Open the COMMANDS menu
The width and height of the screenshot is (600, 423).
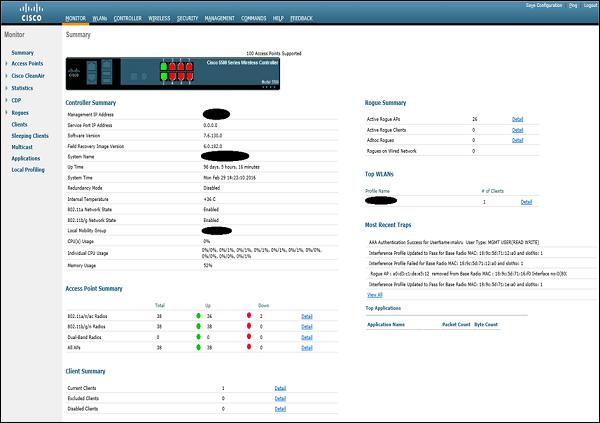click(253, 18)
